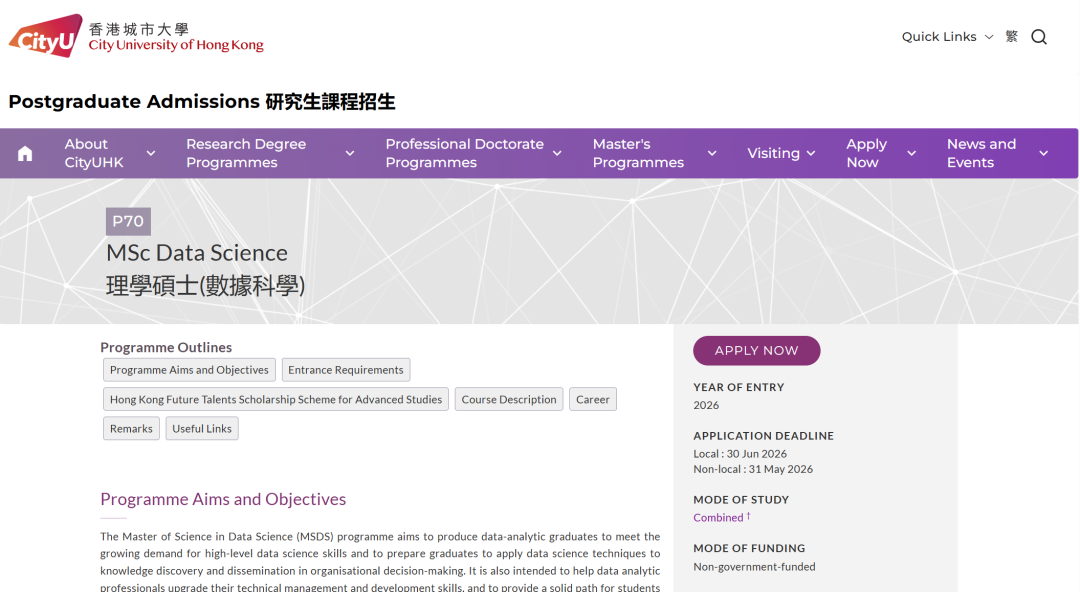
Task: Go to home via house icon
Action: point(25,154)
